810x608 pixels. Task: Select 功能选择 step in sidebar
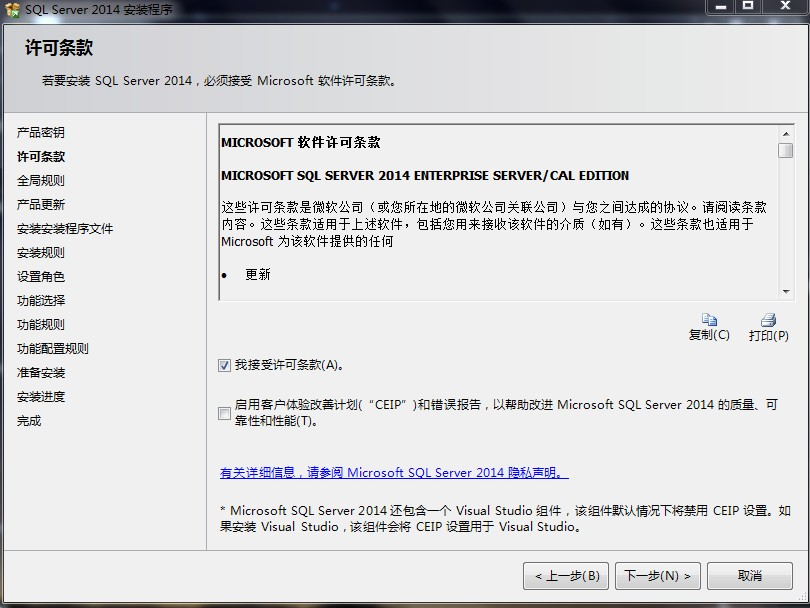tap(41, 301)
